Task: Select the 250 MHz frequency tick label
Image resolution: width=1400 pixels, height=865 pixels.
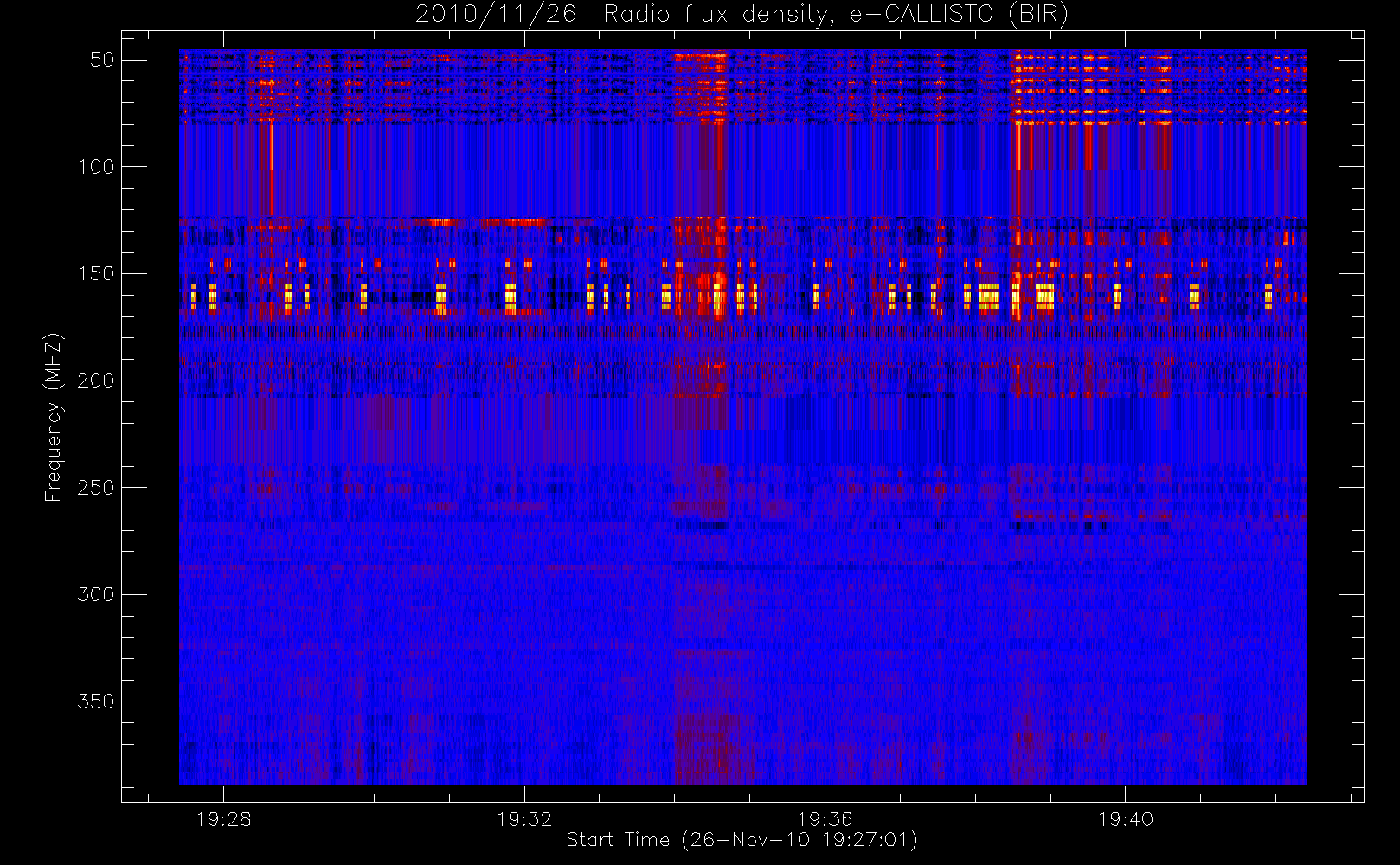Action: pyautogui.click(x=96, y=488)
